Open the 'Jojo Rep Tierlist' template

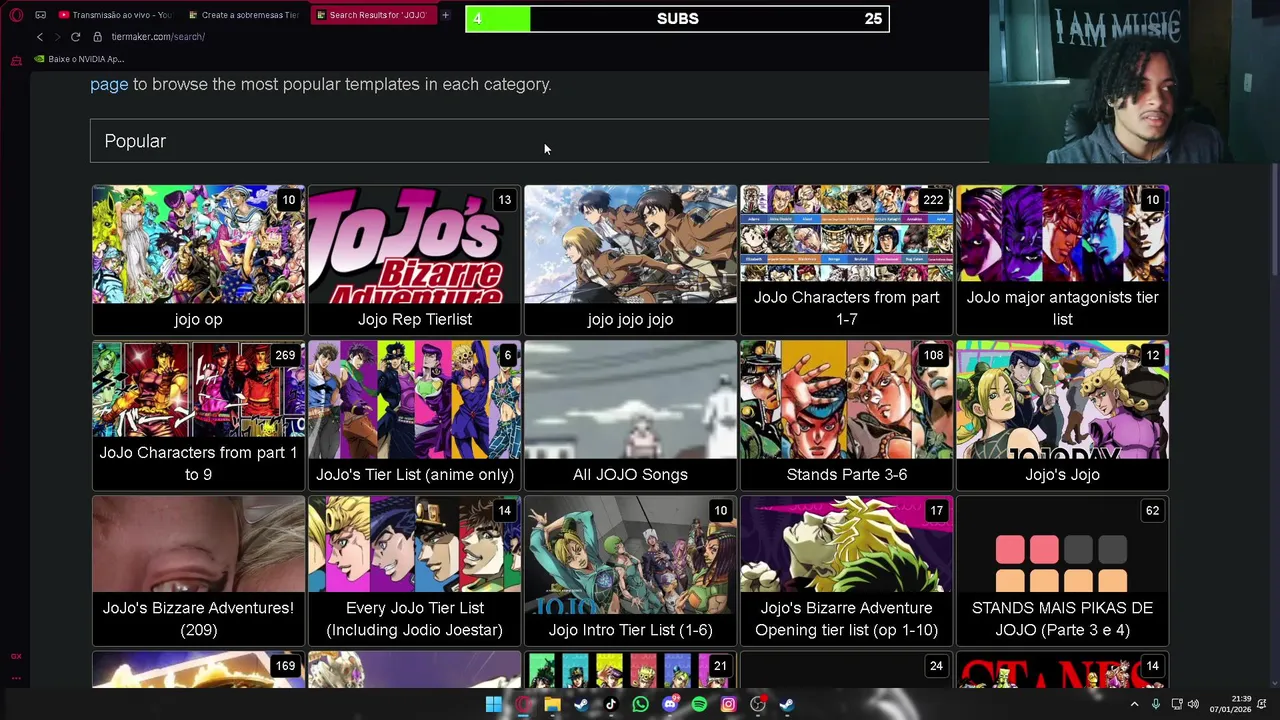point(414,259)
